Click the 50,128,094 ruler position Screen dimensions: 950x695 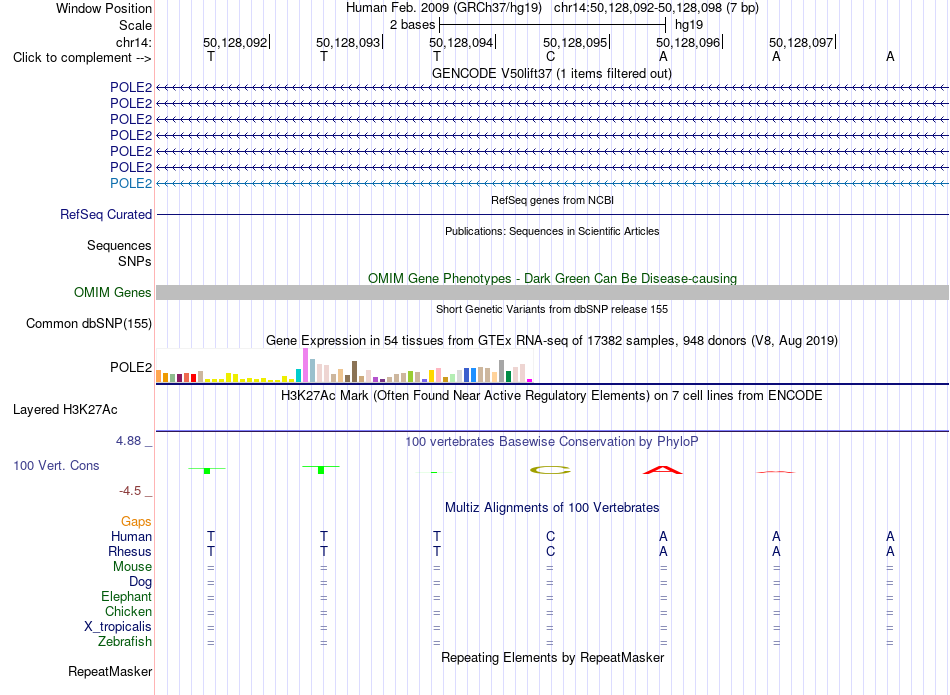tap(462, 42)
